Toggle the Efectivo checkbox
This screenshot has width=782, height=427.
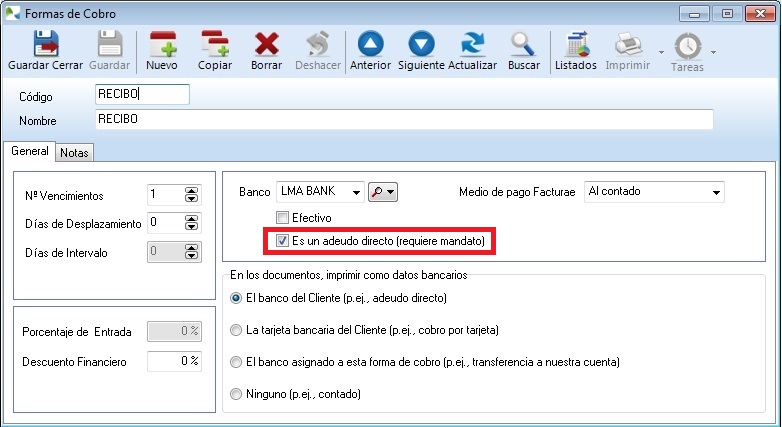tap(282, 217)
